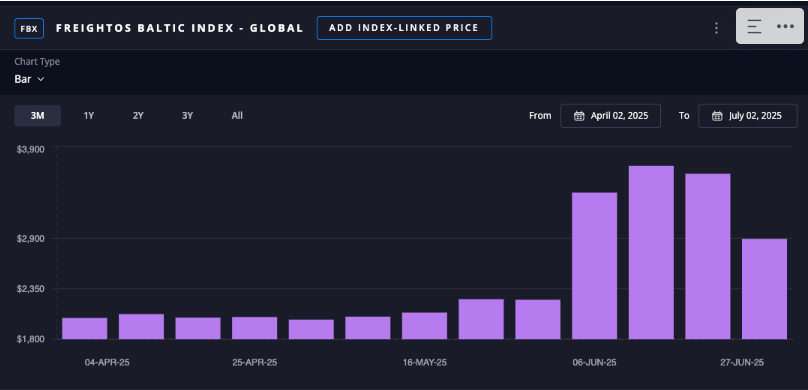Click the Freightos Baltic Index - Global title
This screenshot has height=390, width=808.
pos(179,28)
